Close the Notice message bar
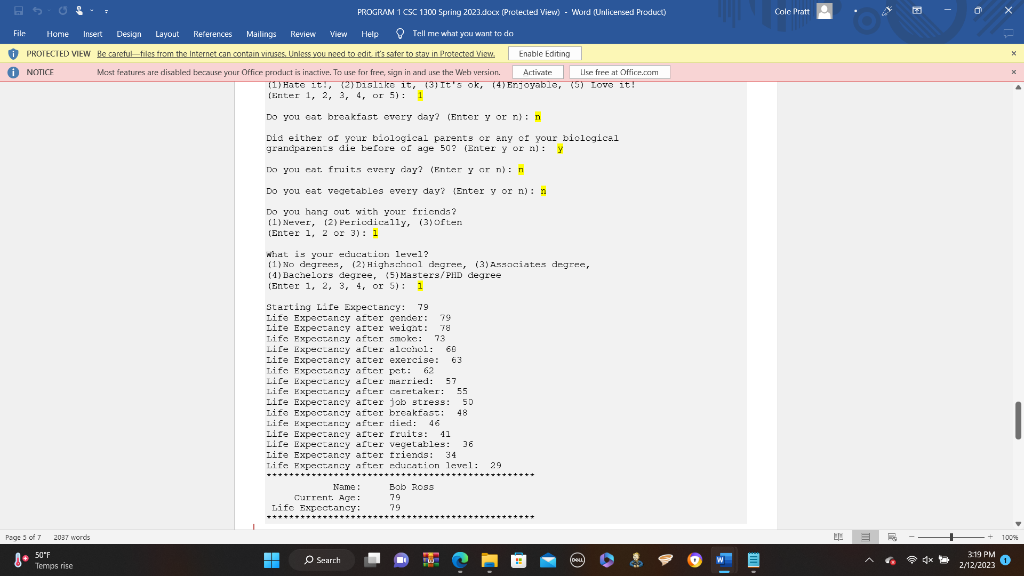Viewport: 1024px width, 576px height. [1014, 72]
